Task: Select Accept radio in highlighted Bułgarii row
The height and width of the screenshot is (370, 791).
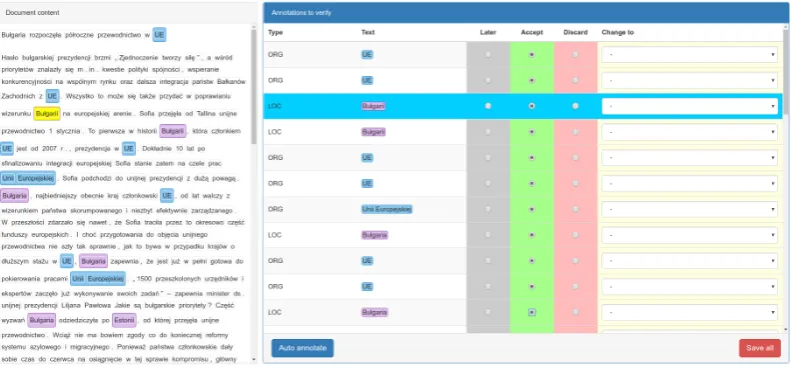Action: 531,106
